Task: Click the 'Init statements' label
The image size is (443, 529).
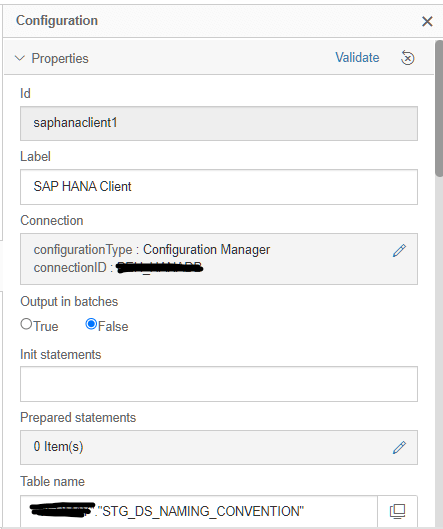Action: coord(60,355)
